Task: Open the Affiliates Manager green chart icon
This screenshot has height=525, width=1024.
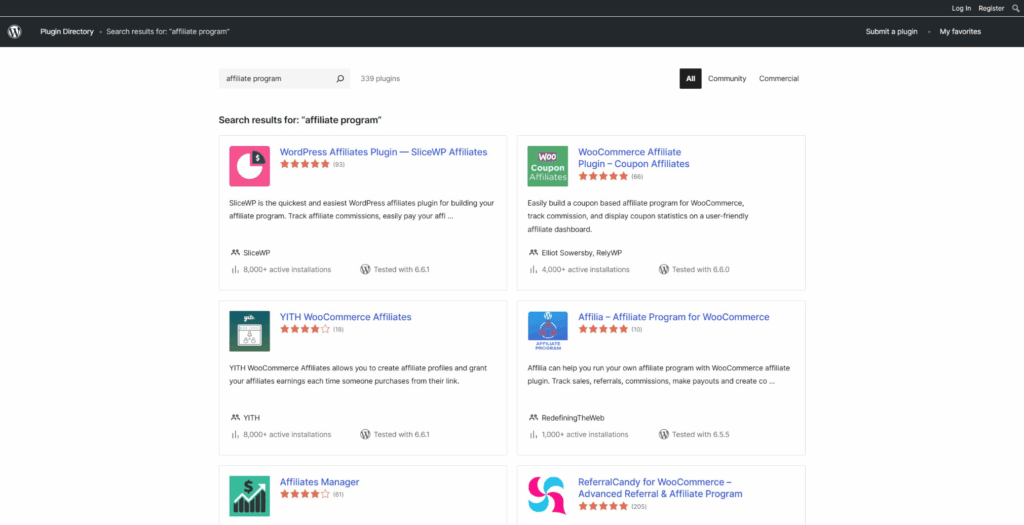Action: (249, 495)
